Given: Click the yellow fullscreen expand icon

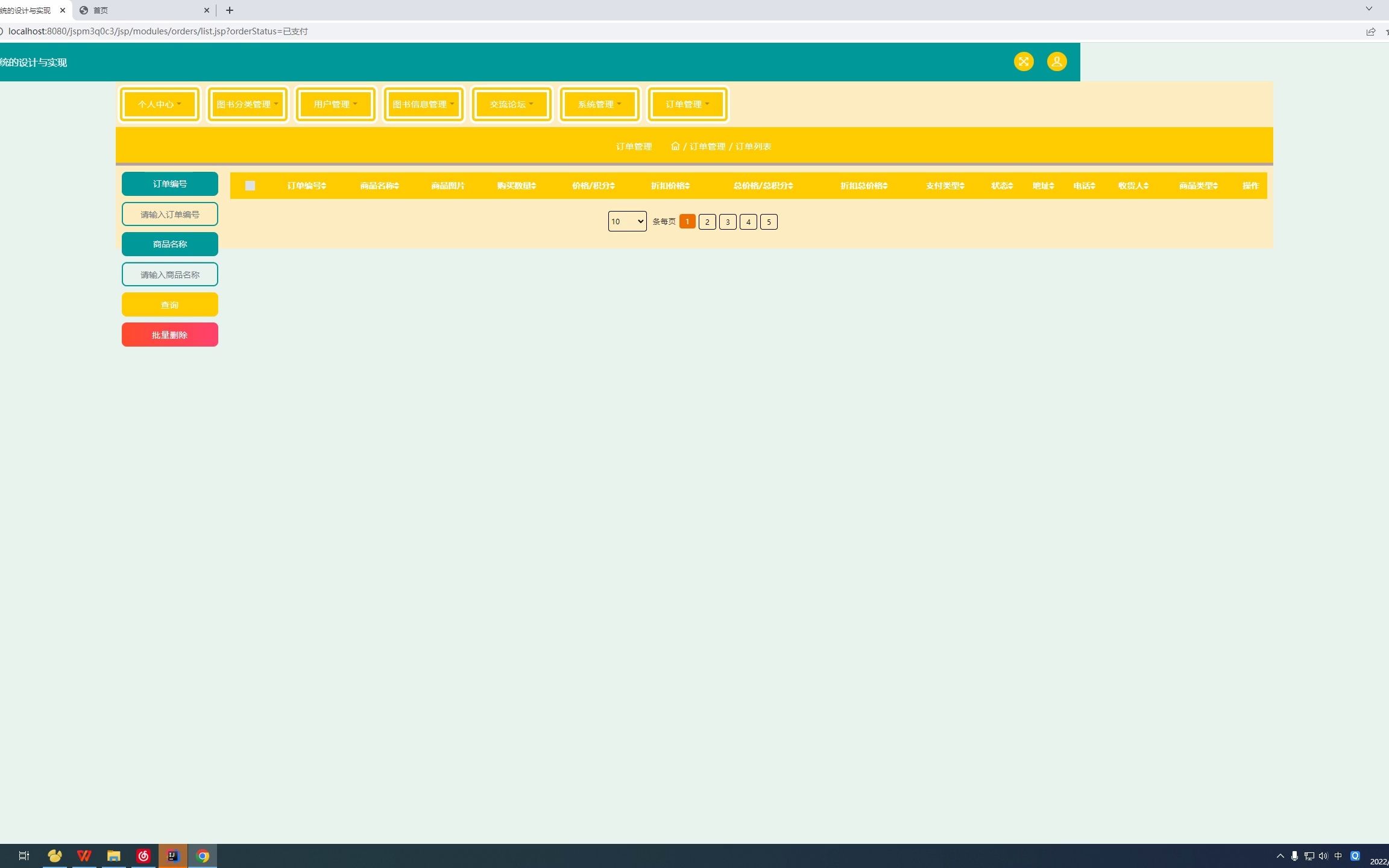Looking at the screenshot, I should [x=1023, y=61].
